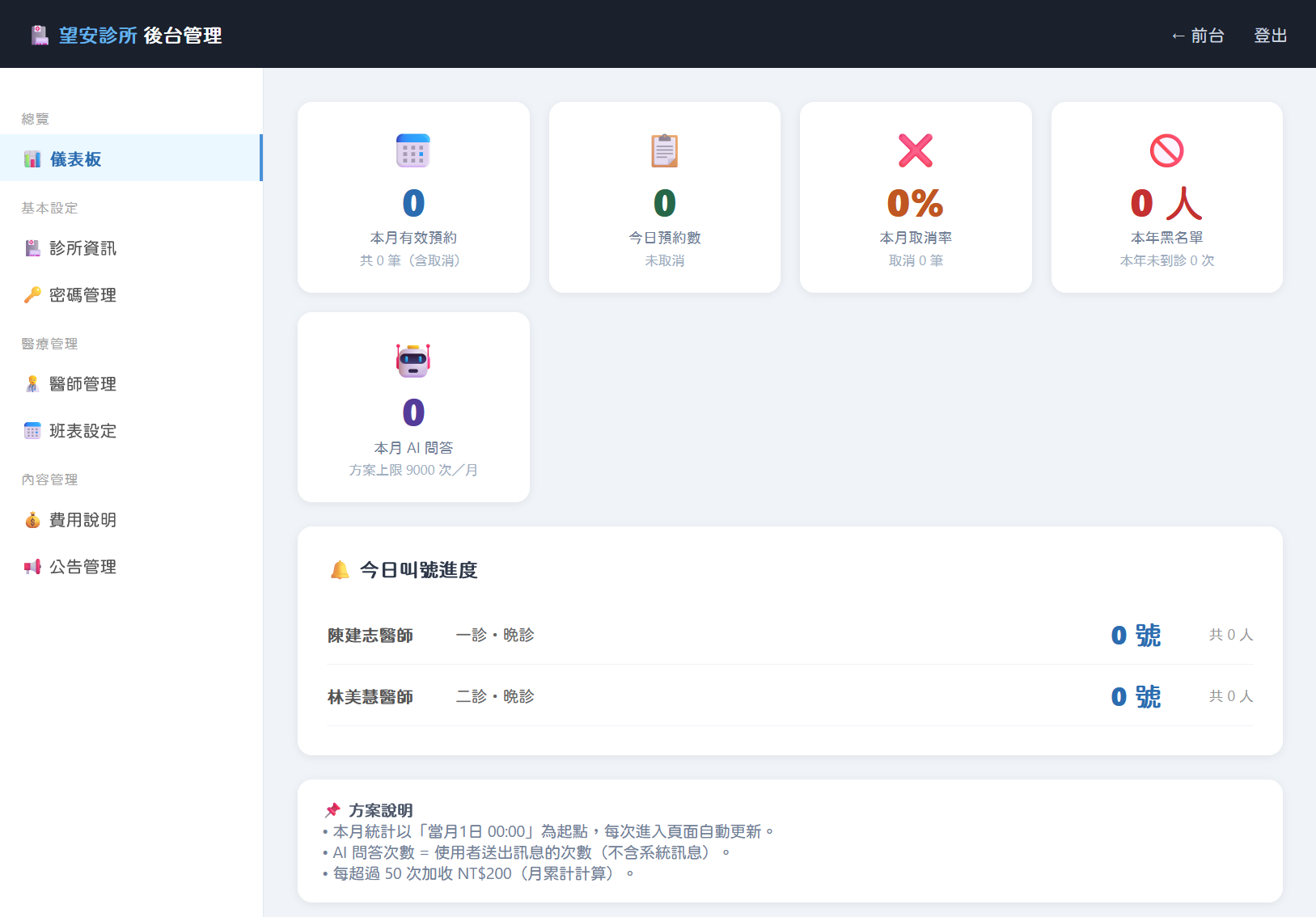Click 共 0 人 next to 林美慧醫師

1230,695
